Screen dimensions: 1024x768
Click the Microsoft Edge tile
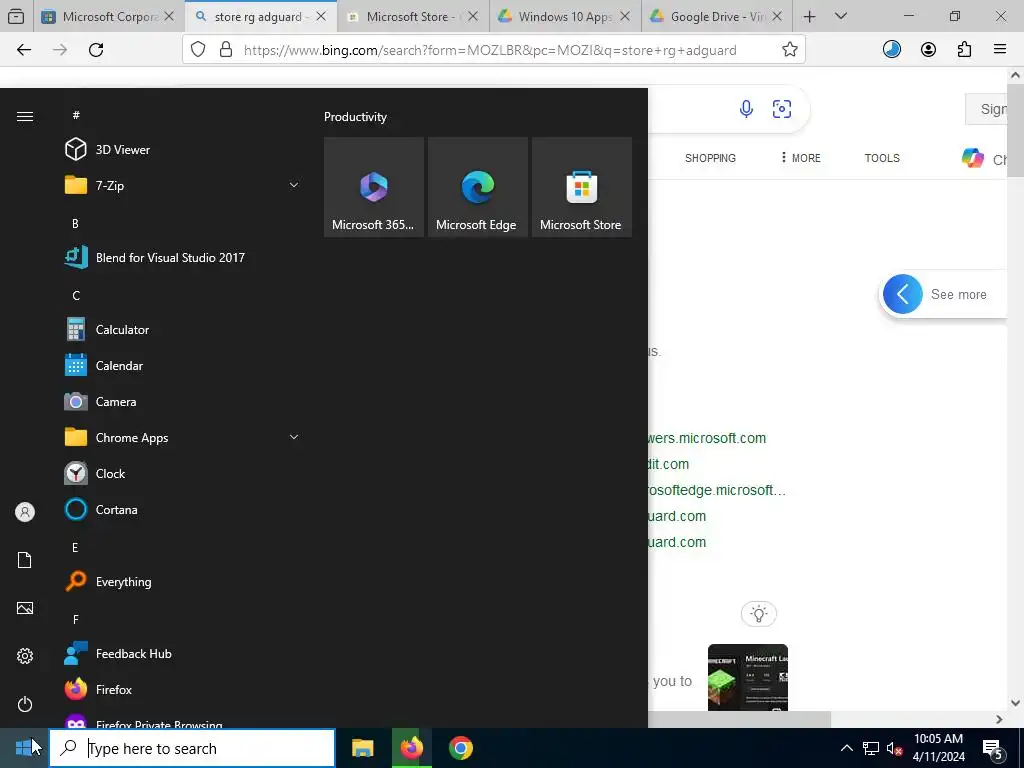tap(477, 187)
